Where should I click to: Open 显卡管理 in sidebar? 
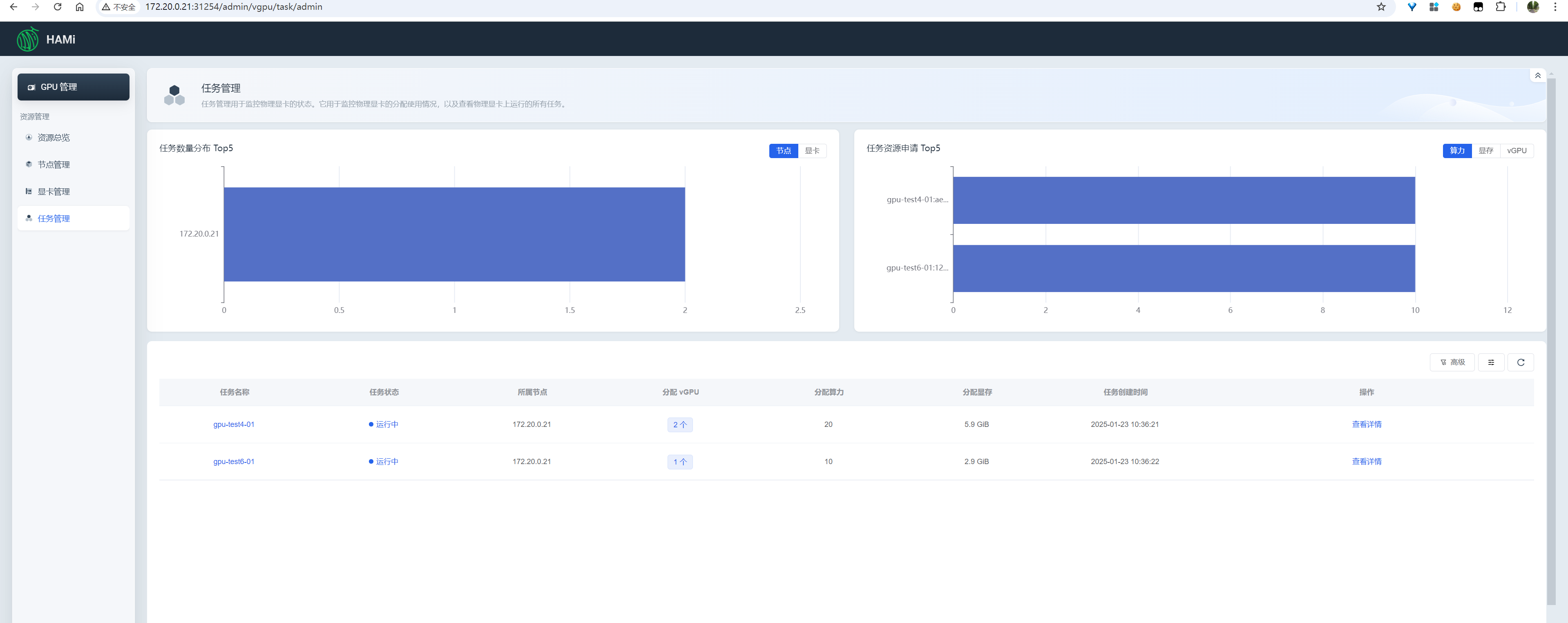click(54, 192)
